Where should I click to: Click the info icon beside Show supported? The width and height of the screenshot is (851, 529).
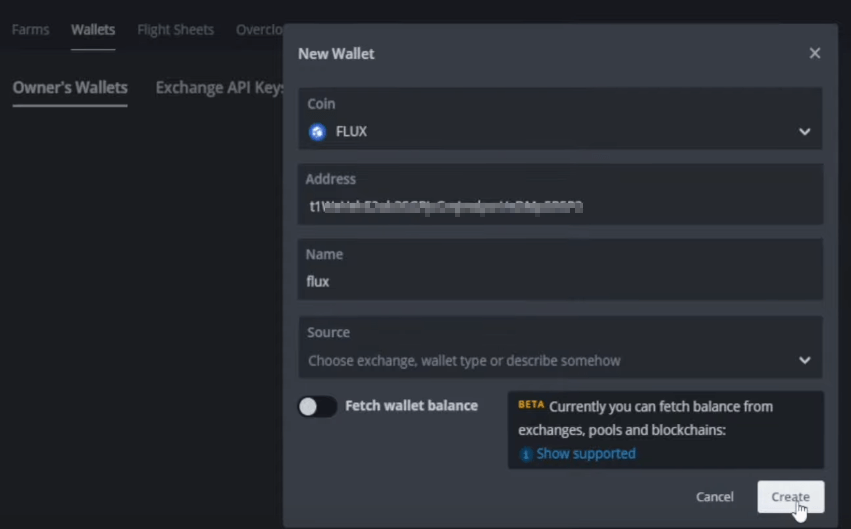(x=525, y=454)
